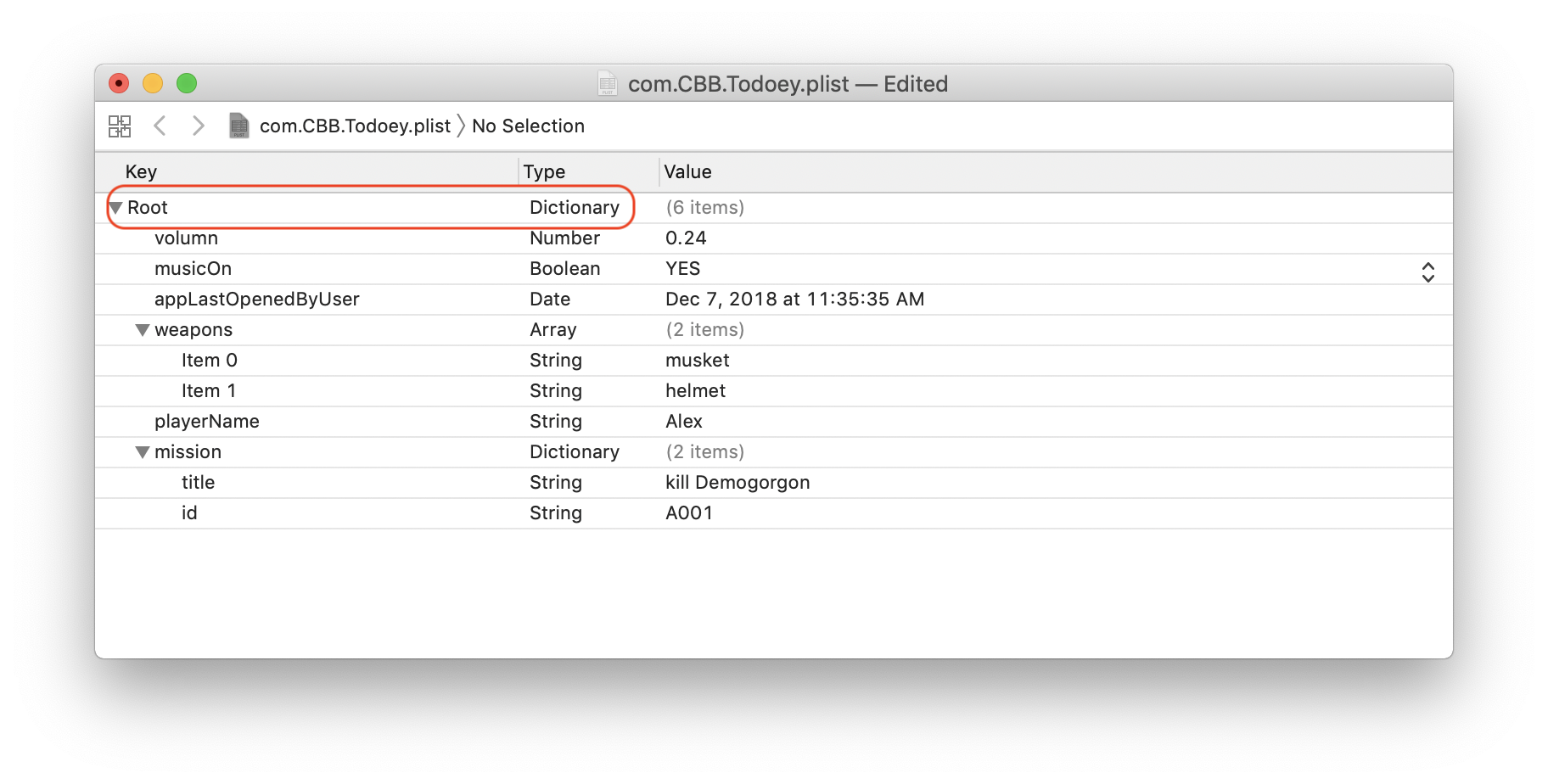Select the weapons key
This screenshot has height=784, width=1548.
click(193, 329)
